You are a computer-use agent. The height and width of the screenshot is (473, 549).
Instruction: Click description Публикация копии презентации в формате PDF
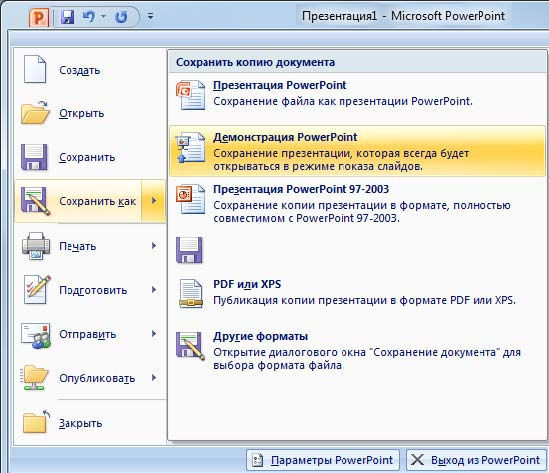click(x=364, y=300)
